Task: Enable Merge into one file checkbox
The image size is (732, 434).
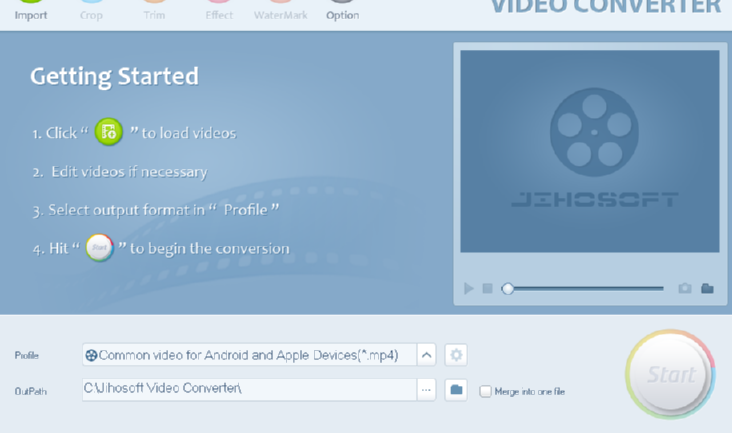Action: click(x=486, y=391)
